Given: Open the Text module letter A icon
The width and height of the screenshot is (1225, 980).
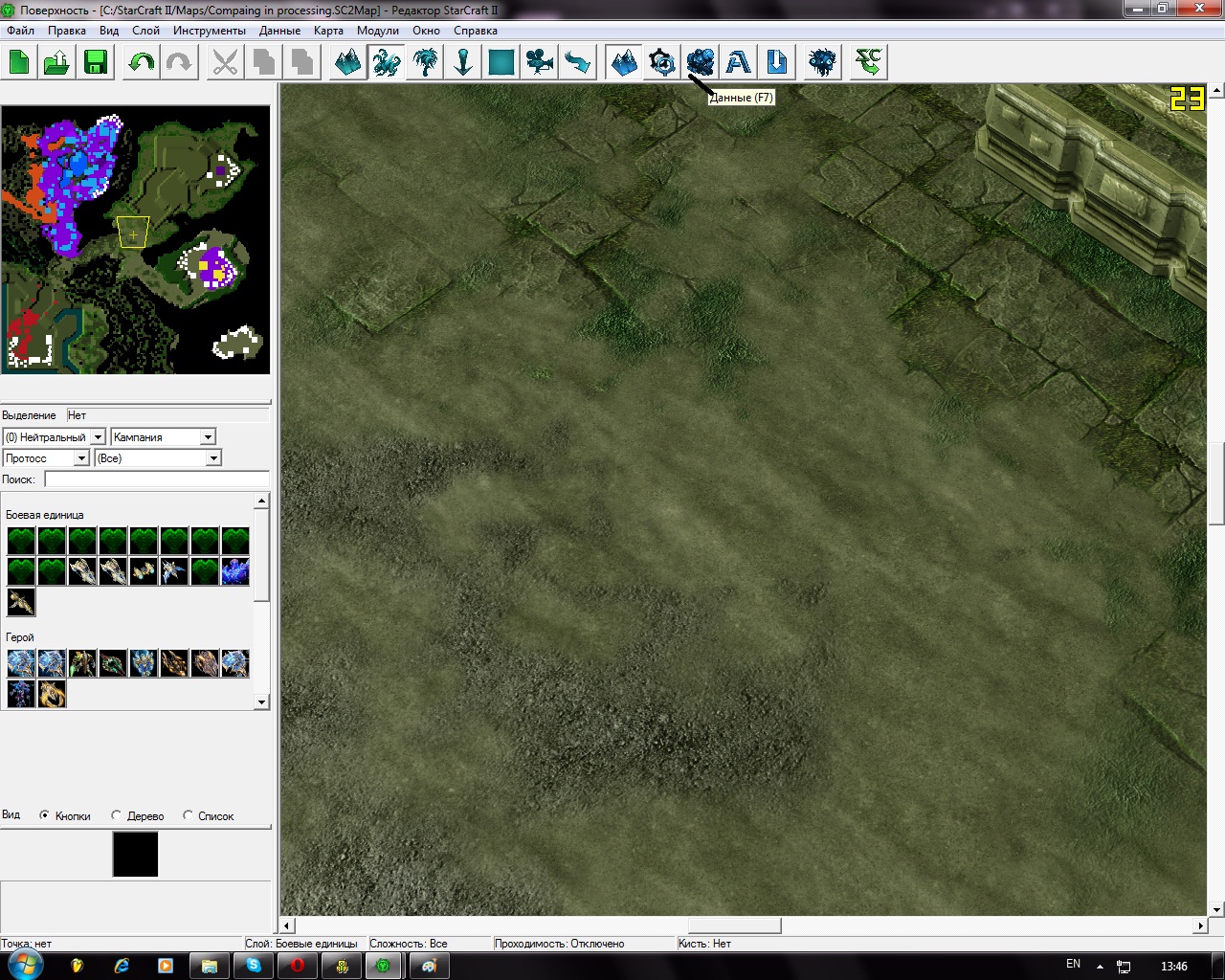Looking at the screenshot, I should click(738, 62).
